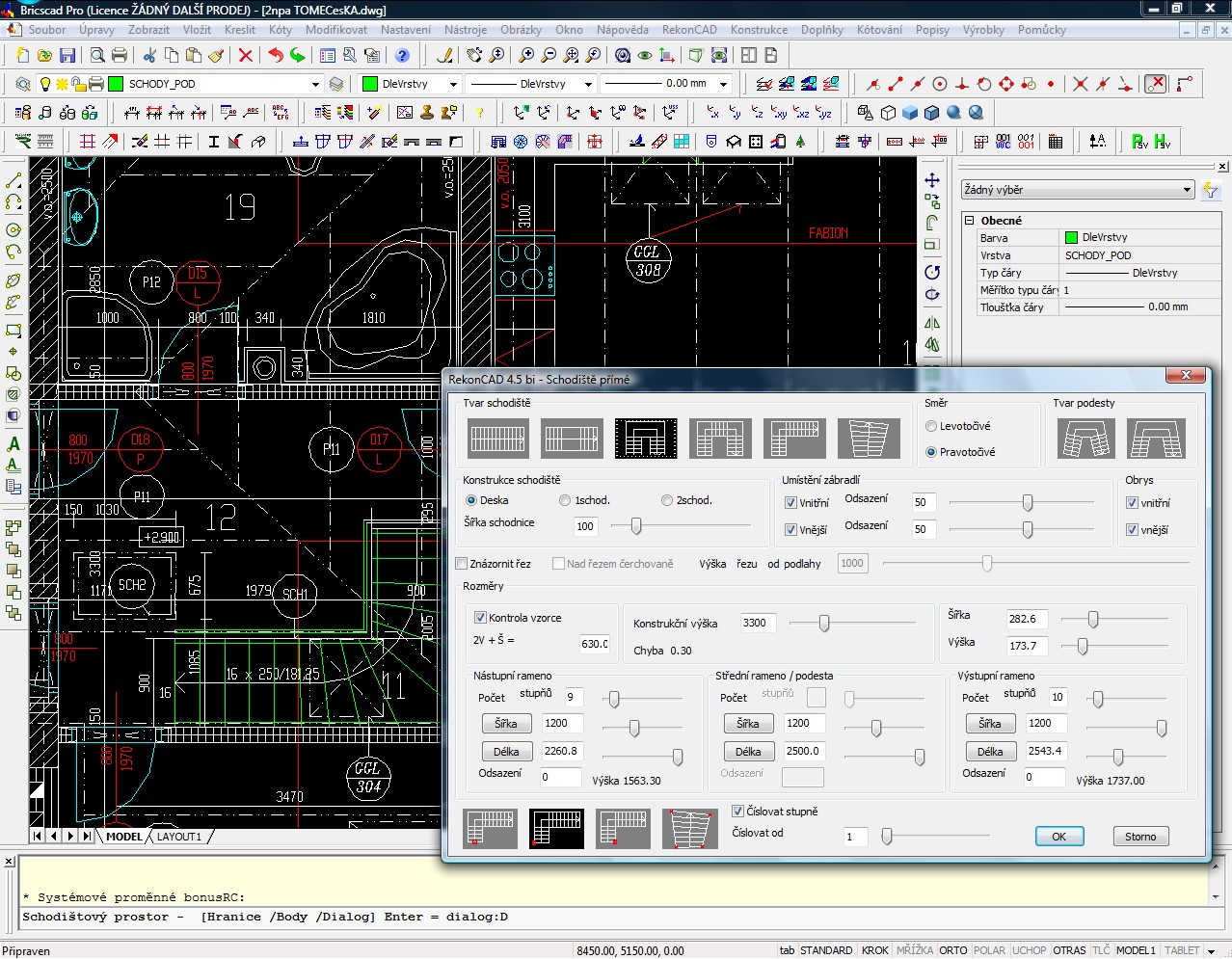Click the Print icon in the toolbar
This screenshot has width=1232, height=959.
pos(120,56)
